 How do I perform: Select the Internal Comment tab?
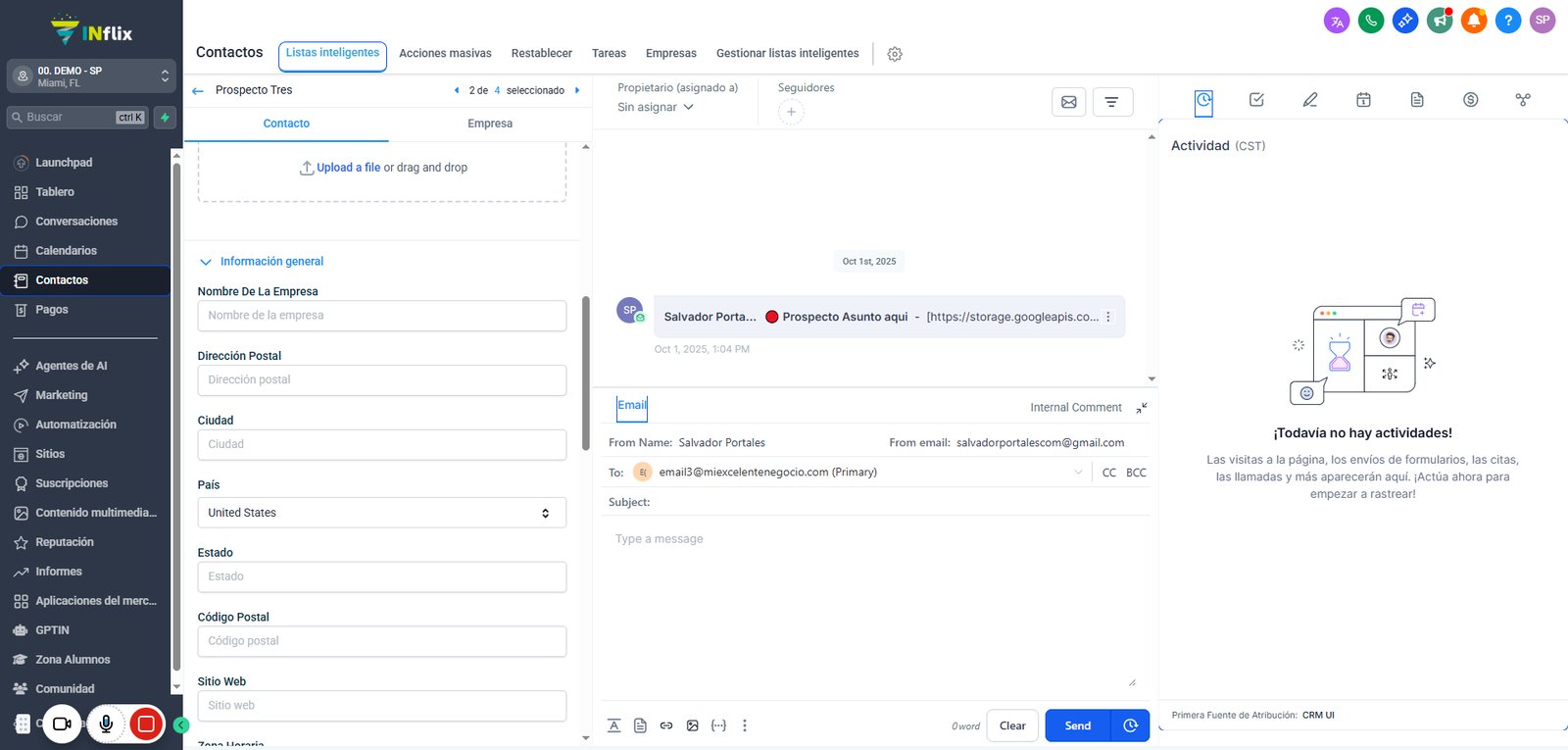pyautogui.click(x=1076, y=408)
